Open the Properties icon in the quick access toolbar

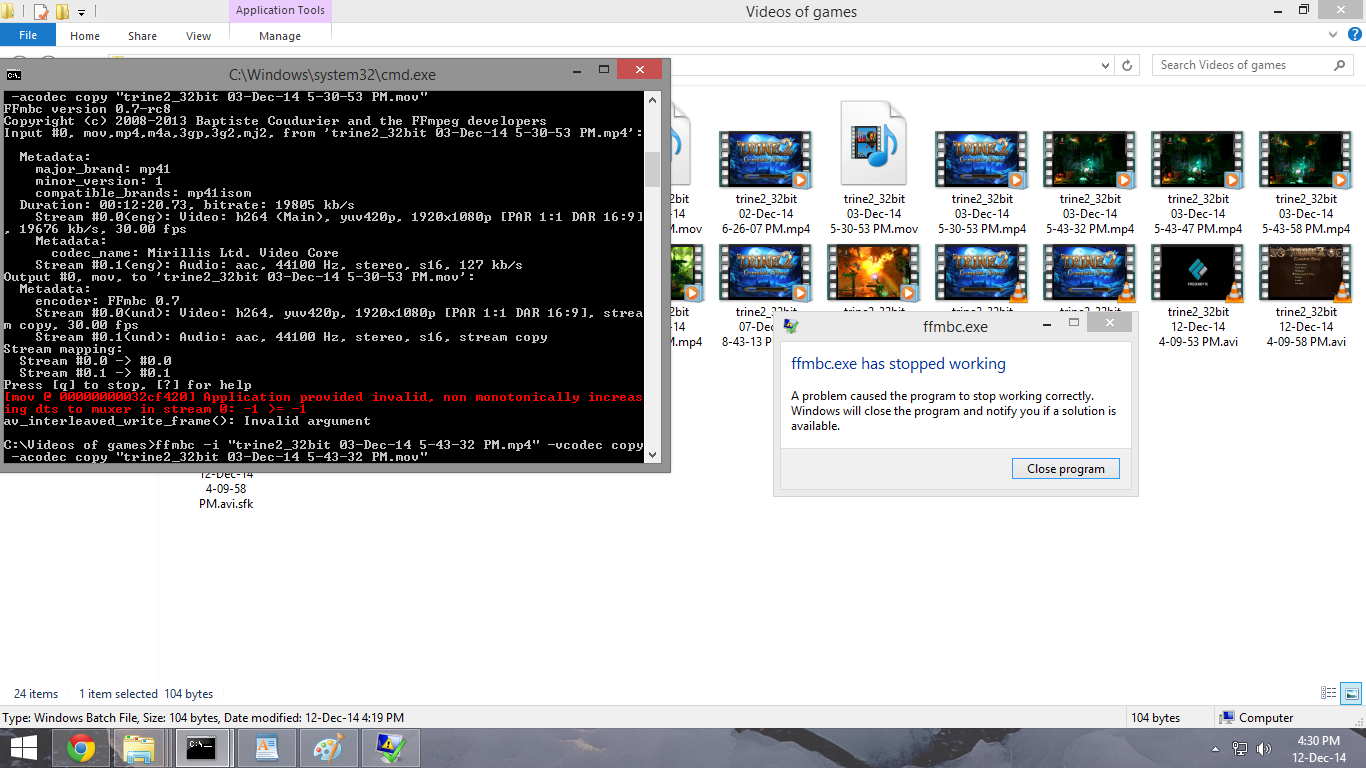(41, 12)
